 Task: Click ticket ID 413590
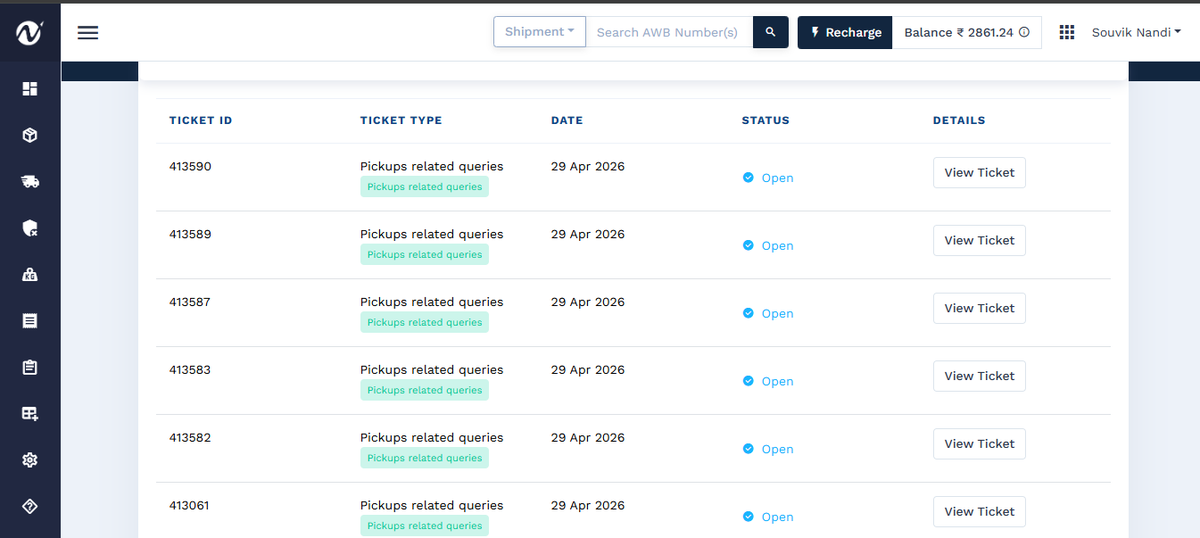(190, 166)
